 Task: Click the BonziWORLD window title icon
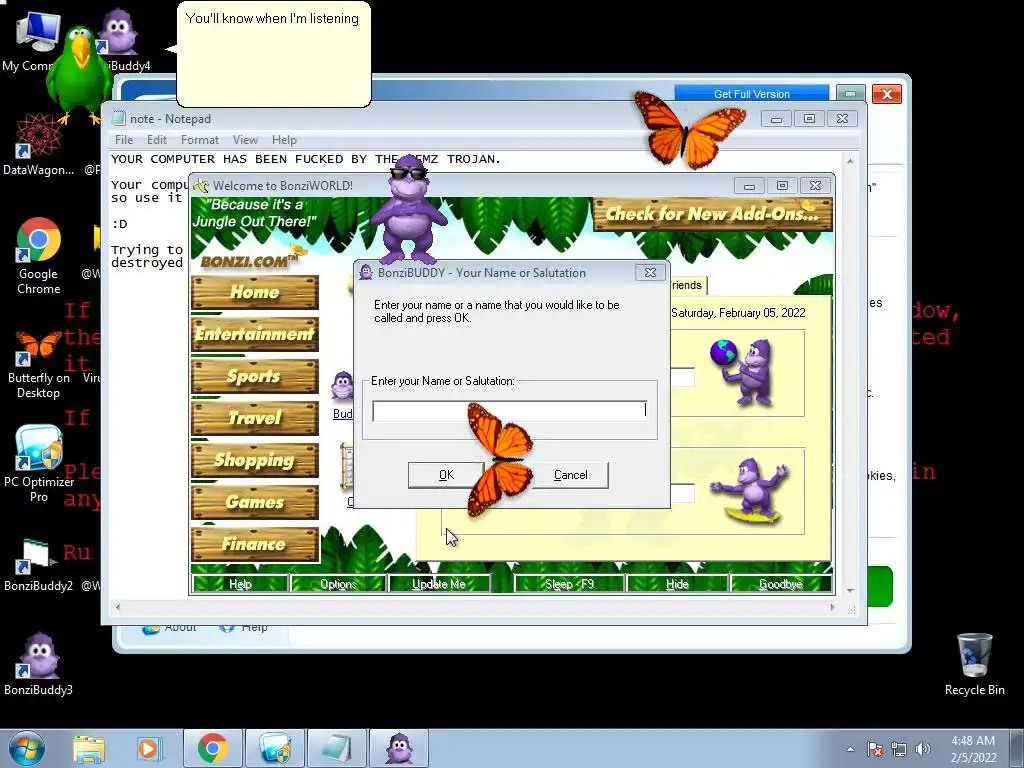pos(201,185)
